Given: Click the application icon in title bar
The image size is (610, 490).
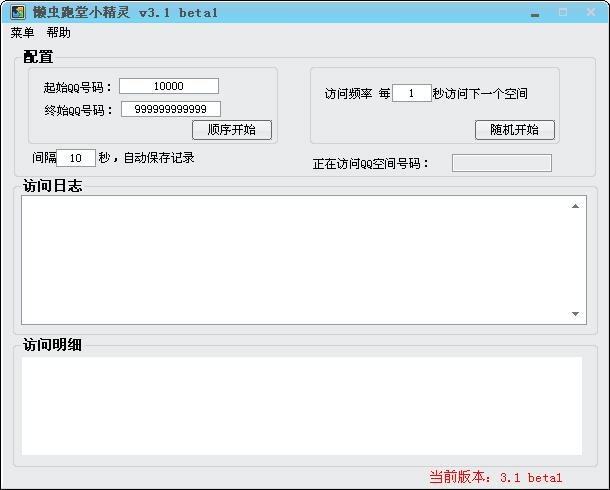Looking at the screenshot, I should (17, 12).
